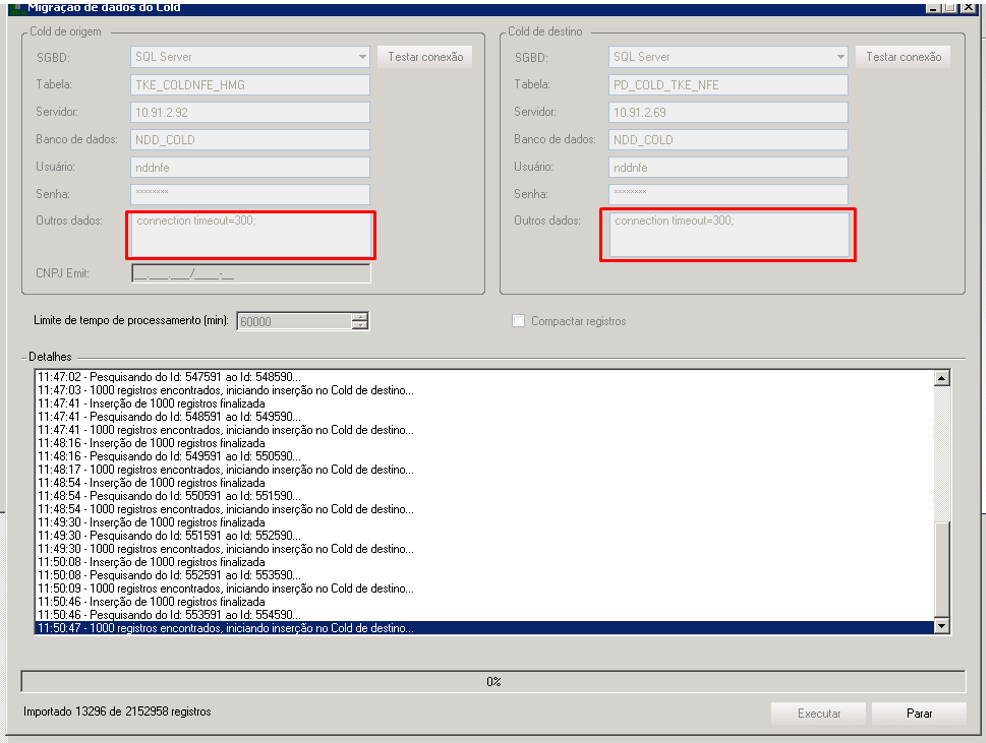The height and width of the screenshot is (743, 986).
Task: Test connection for Cold de origem
Action: coord(425,57)
